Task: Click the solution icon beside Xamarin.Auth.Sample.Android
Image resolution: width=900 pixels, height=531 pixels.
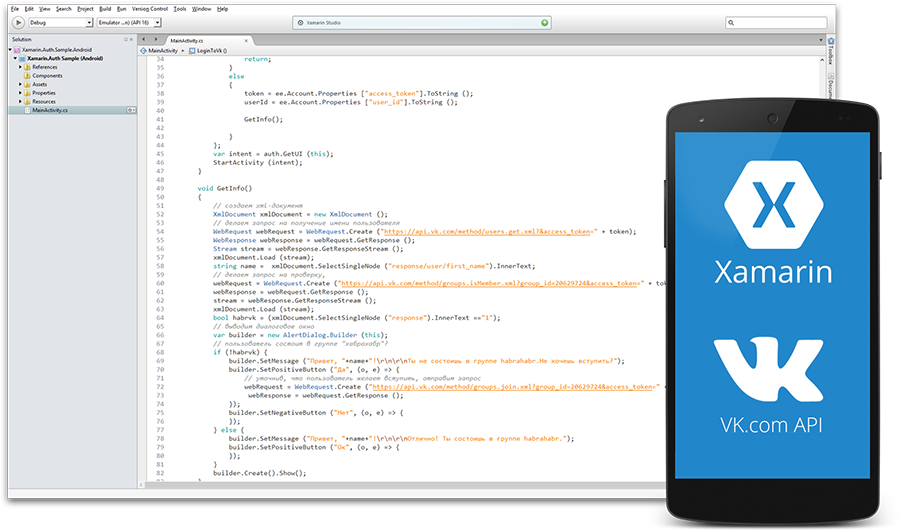Action: click(17, 50)
